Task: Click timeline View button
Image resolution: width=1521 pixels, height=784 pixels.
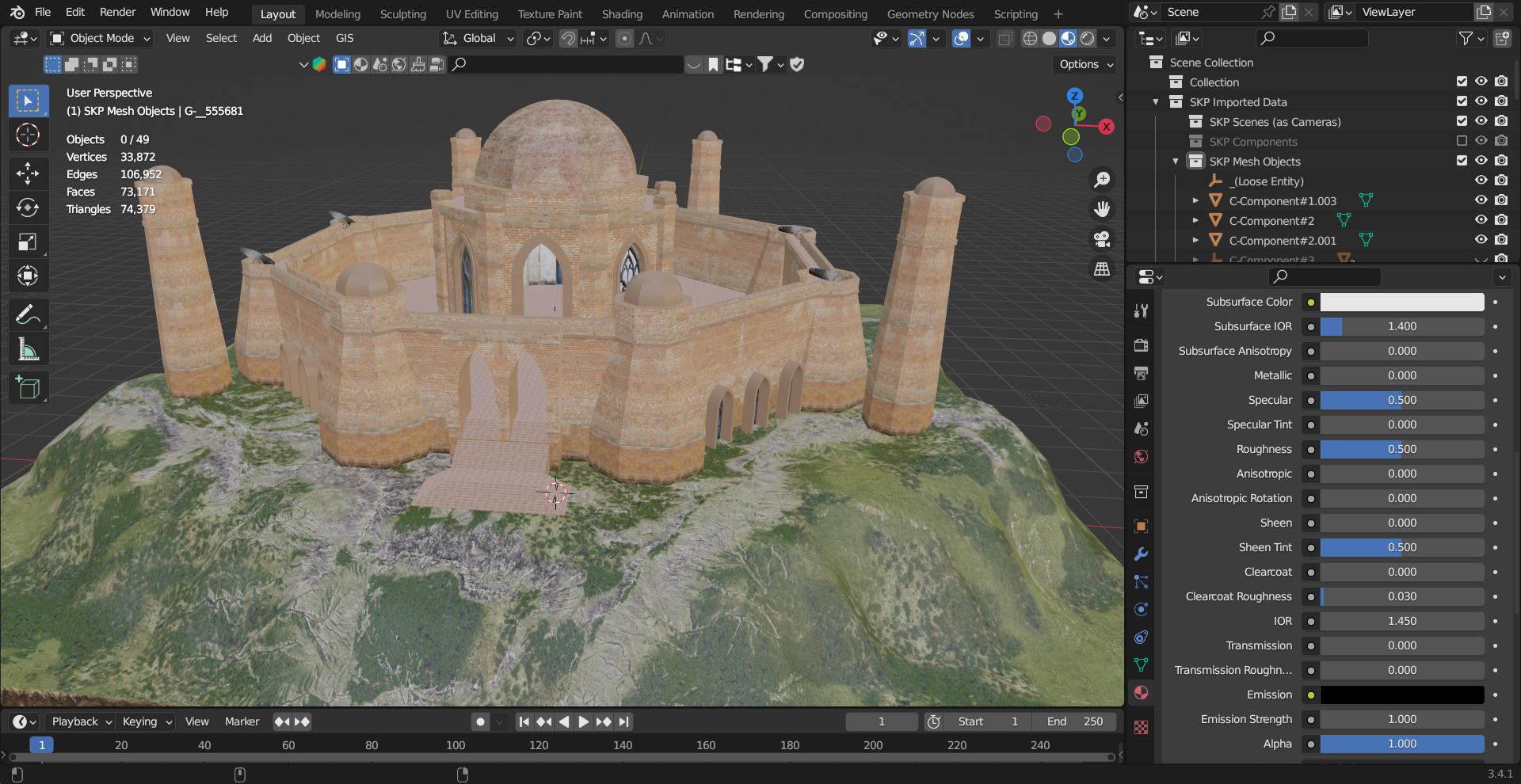Action: pyautogui.click(x=197, y=721)
